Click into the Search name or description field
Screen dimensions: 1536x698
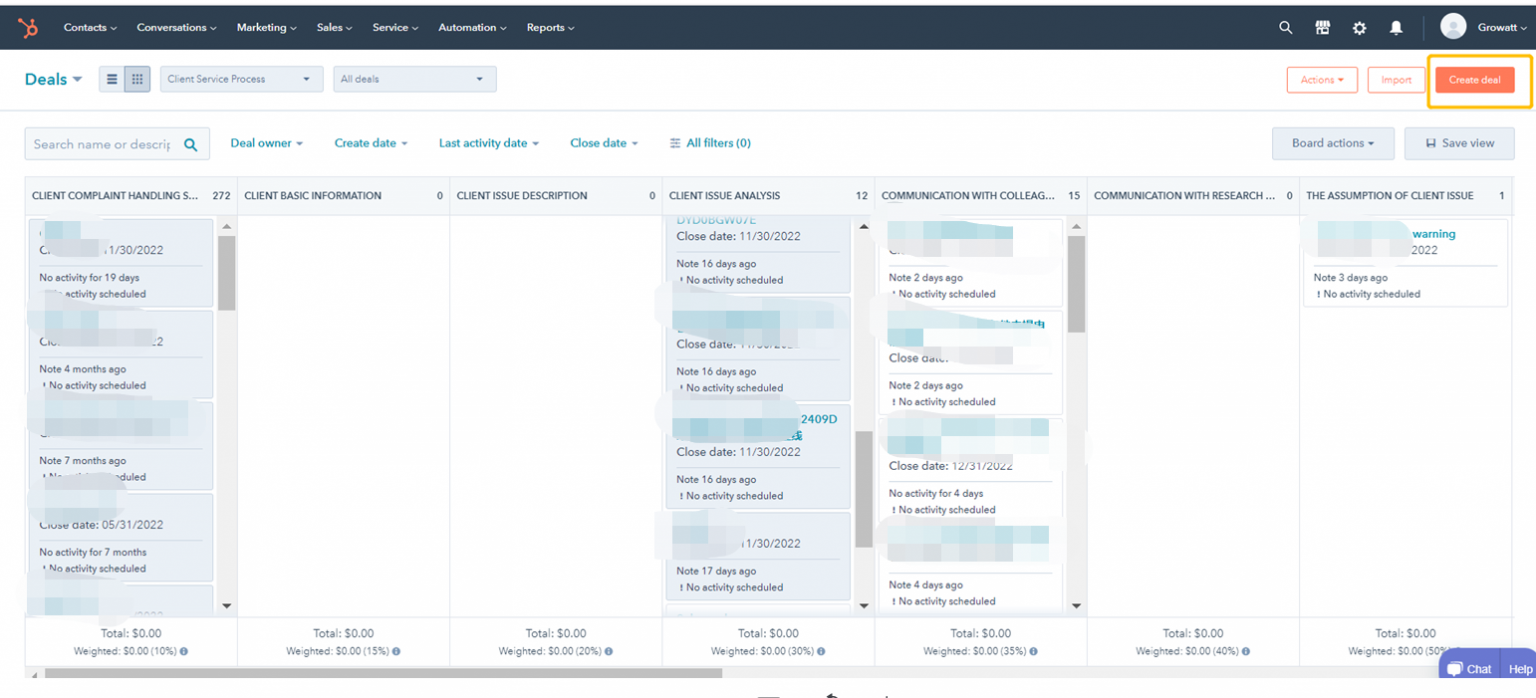pyautogui.click(x=101, y=144)
